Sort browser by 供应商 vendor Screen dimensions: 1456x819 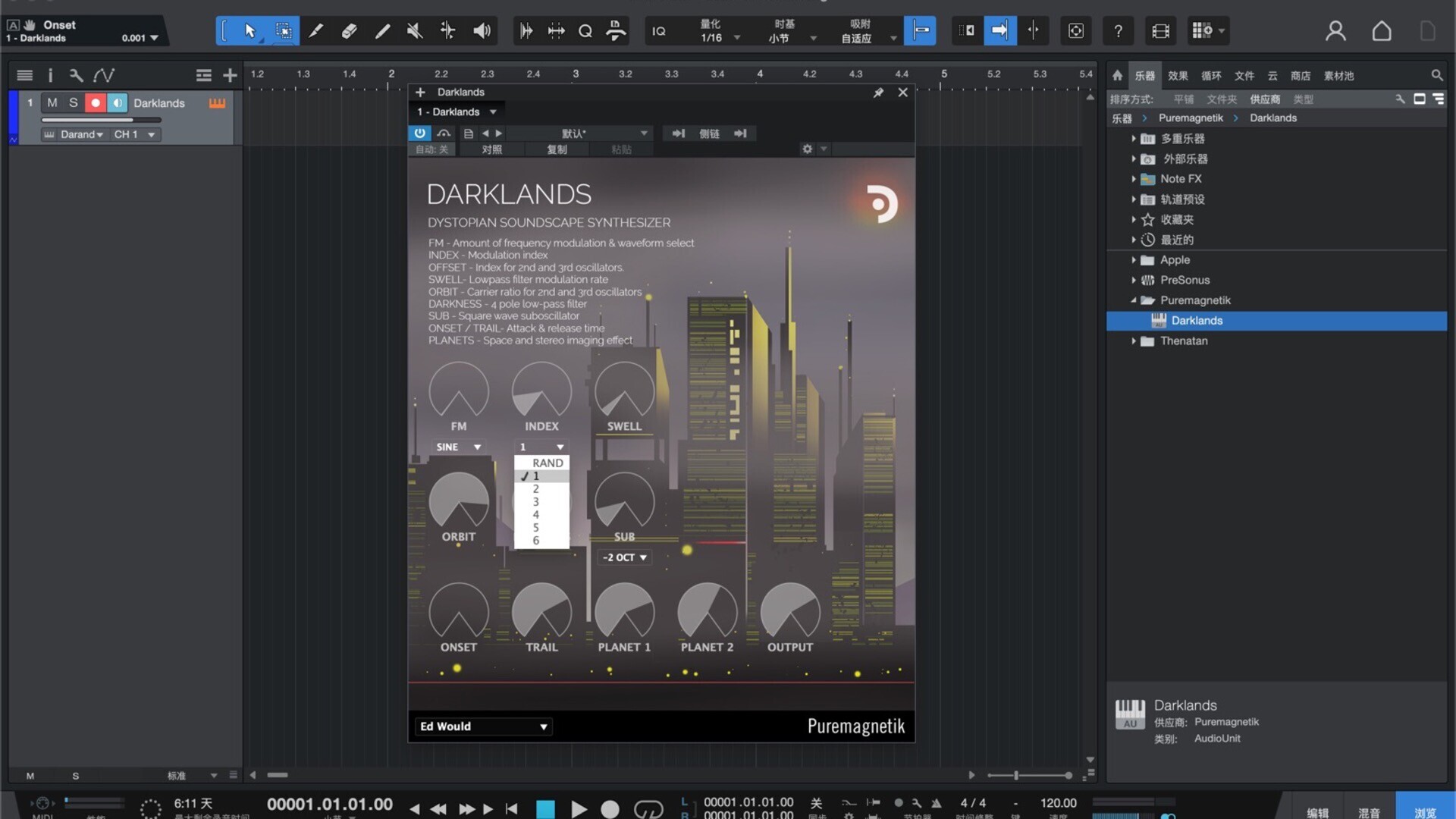[x=1265, y=99]
